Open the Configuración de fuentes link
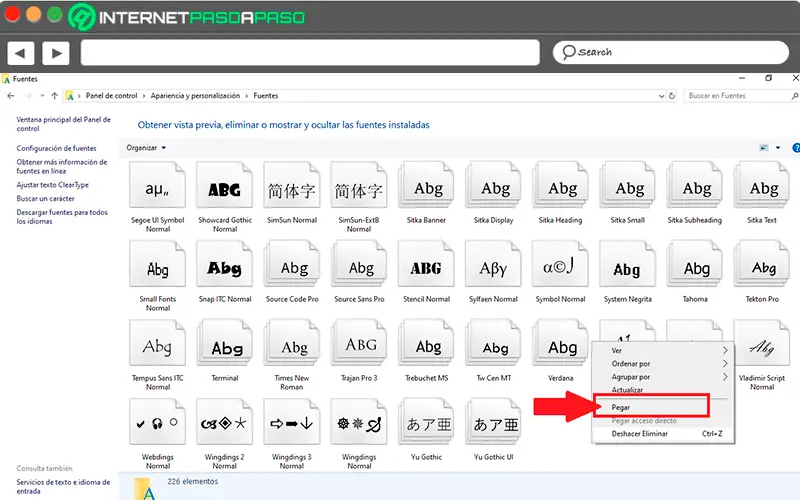Image resolution: width=800 pixels, height=500 pixels. coord(56,148)
